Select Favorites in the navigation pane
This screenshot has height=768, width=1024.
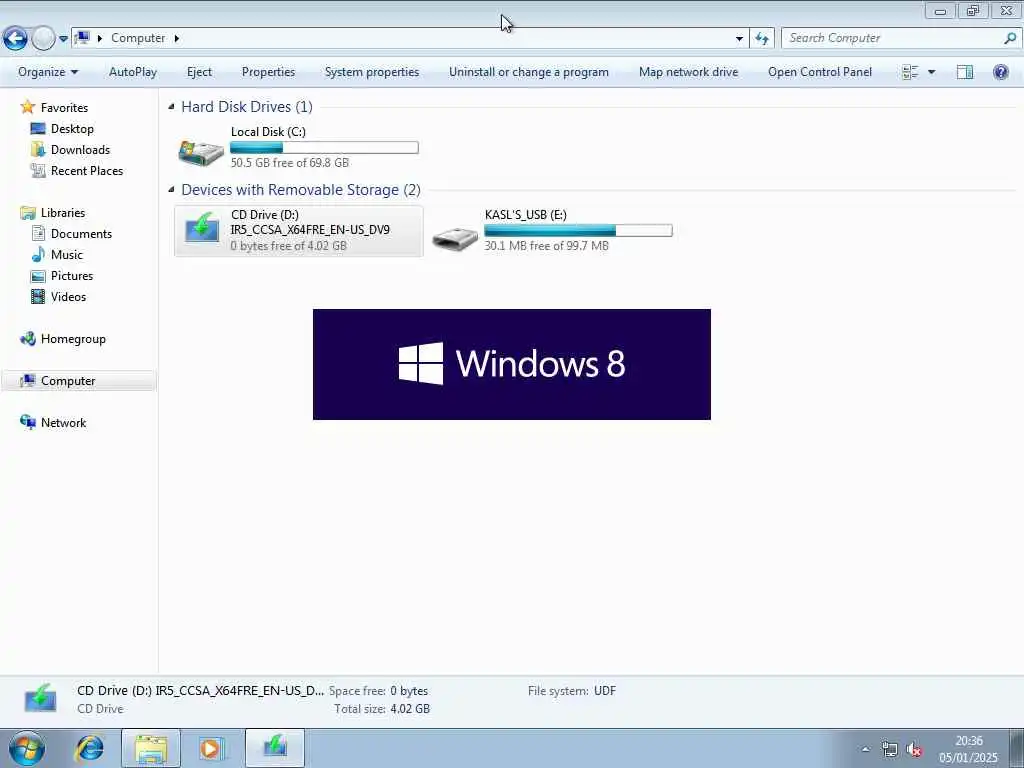[x=64, y=108]
